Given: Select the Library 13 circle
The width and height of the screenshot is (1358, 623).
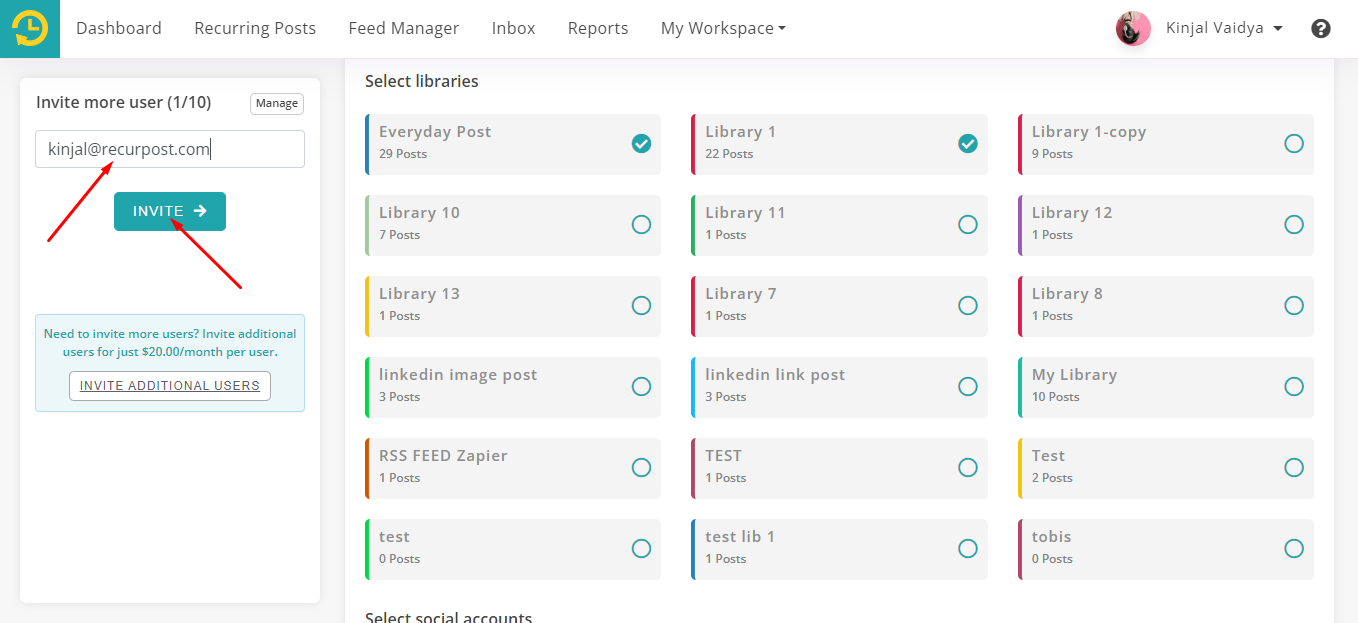Looking at the screenshot, I should 642,306.
